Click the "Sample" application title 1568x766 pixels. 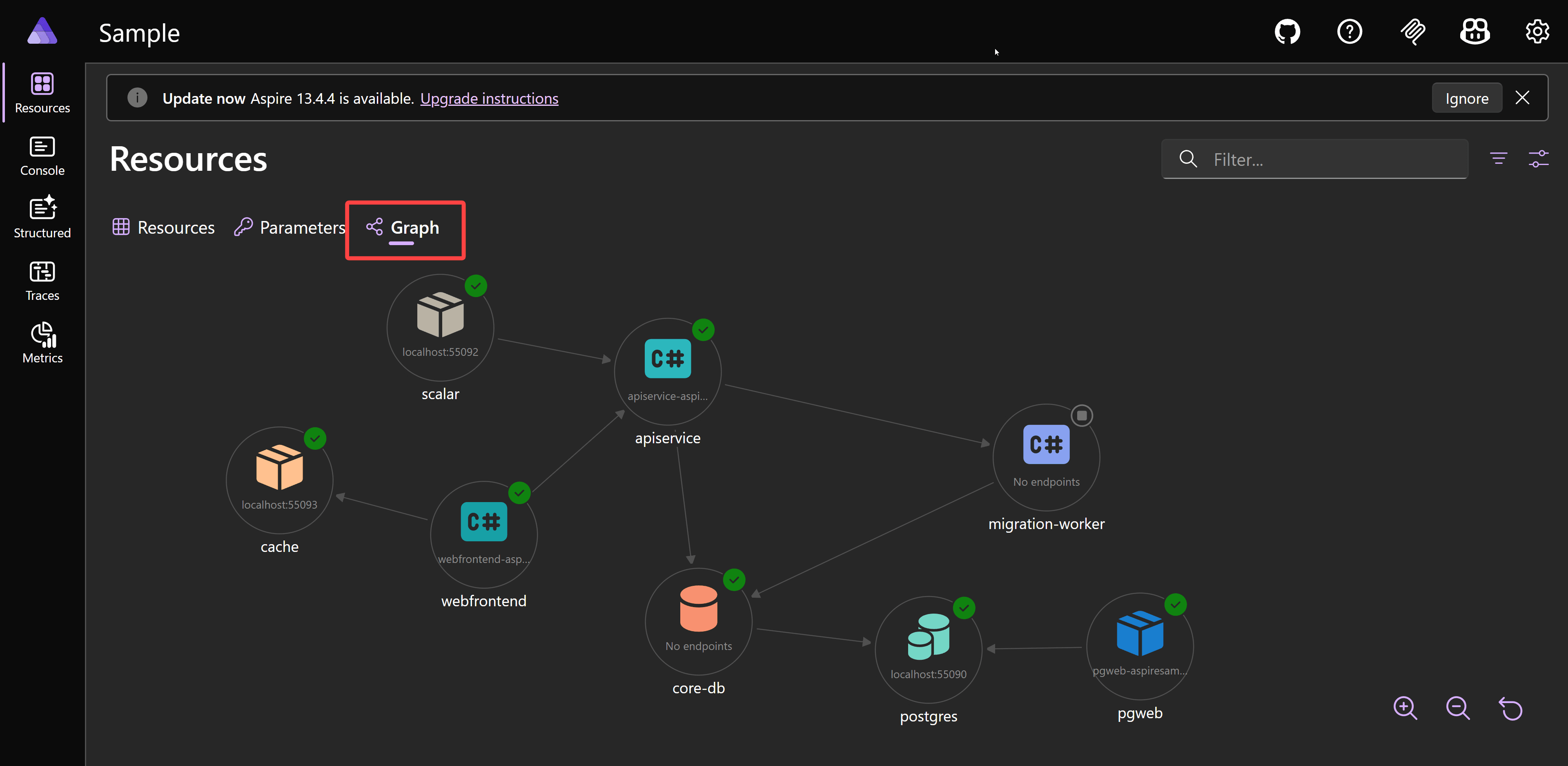[139, 33]
